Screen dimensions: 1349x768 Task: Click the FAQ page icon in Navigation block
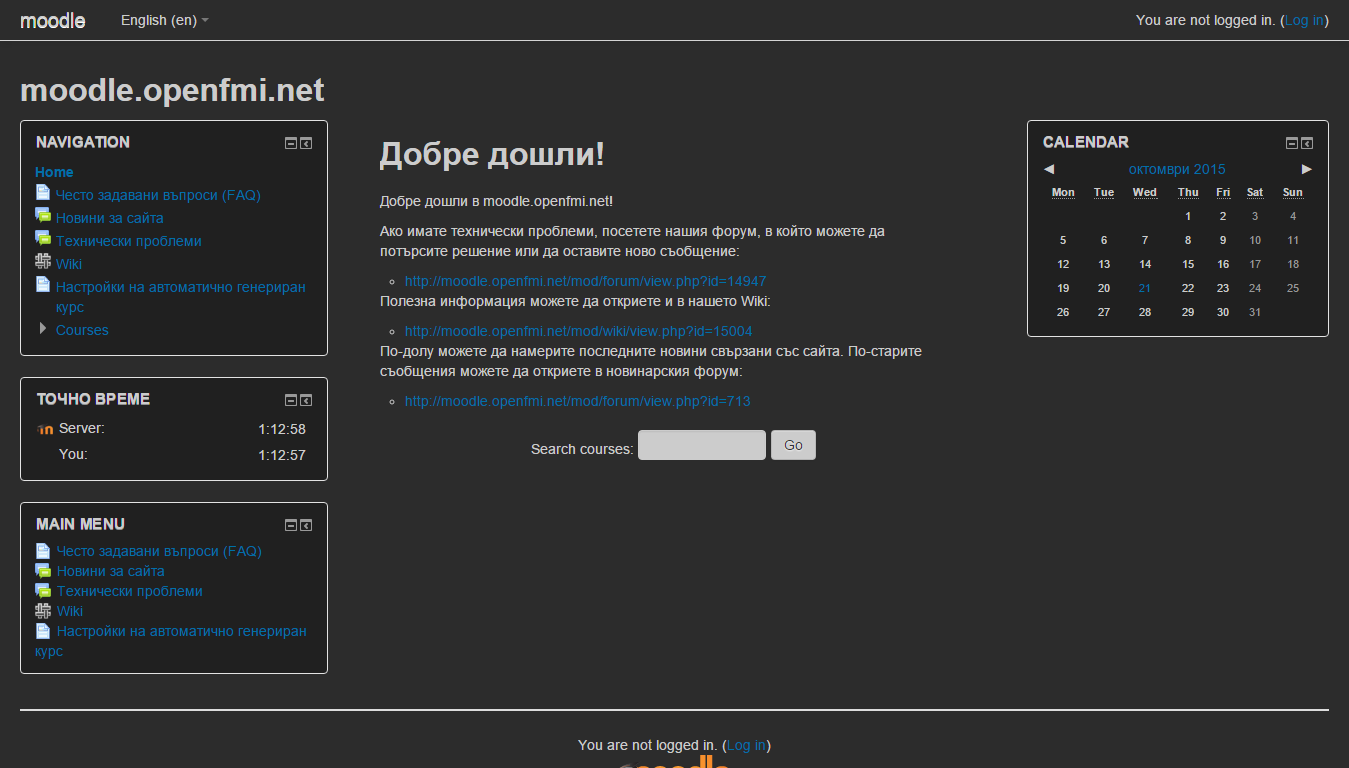43,195
